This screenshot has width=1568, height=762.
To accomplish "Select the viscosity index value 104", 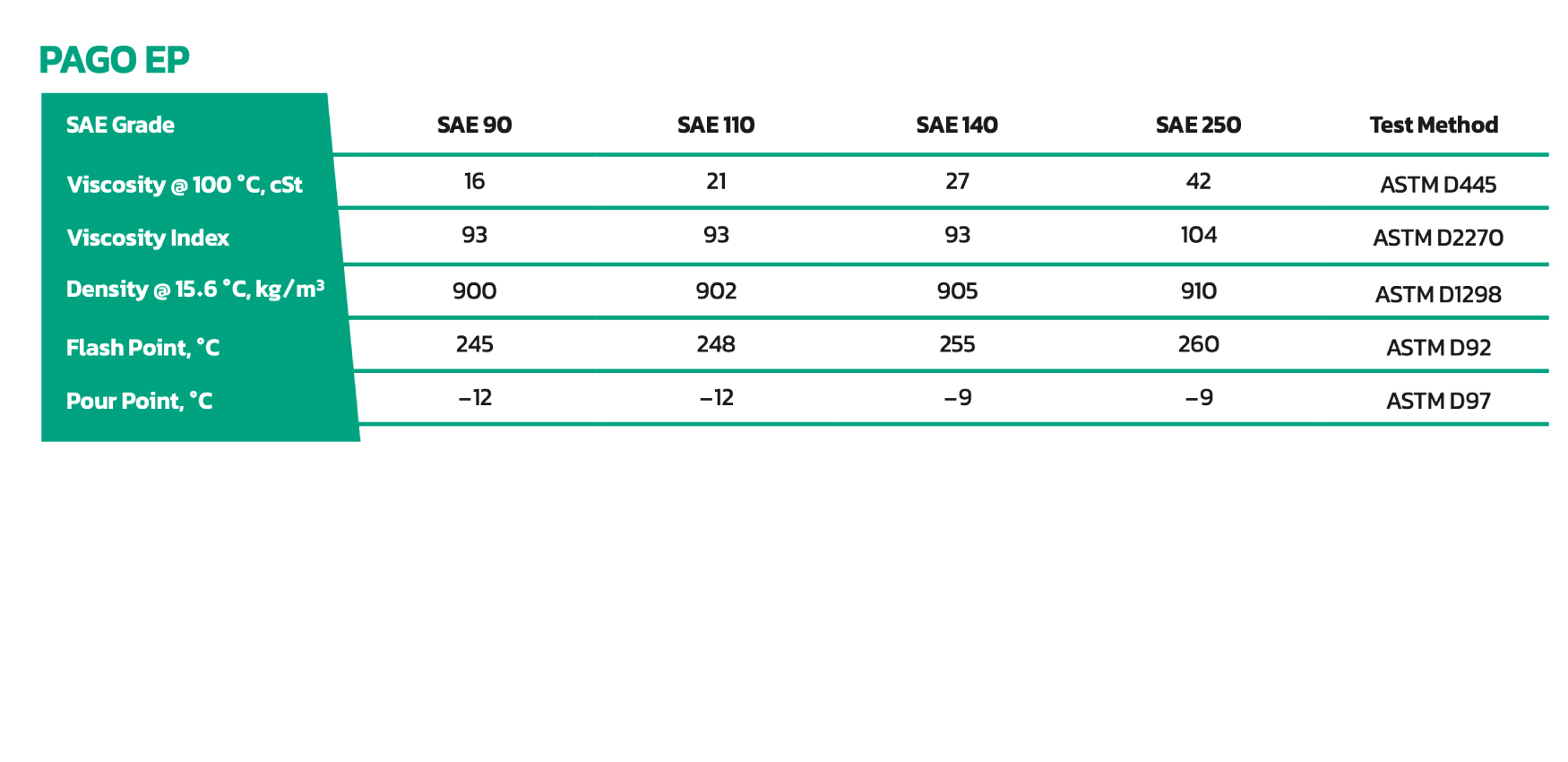I will (1198, 235).
